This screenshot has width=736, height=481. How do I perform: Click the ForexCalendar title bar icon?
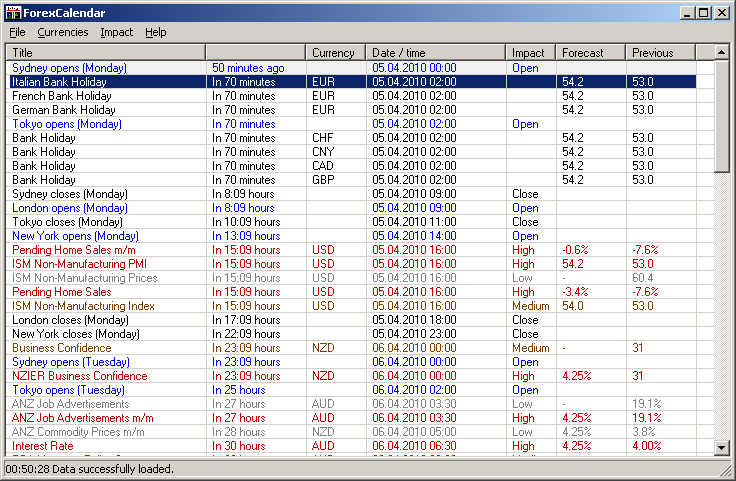(13, 13)
